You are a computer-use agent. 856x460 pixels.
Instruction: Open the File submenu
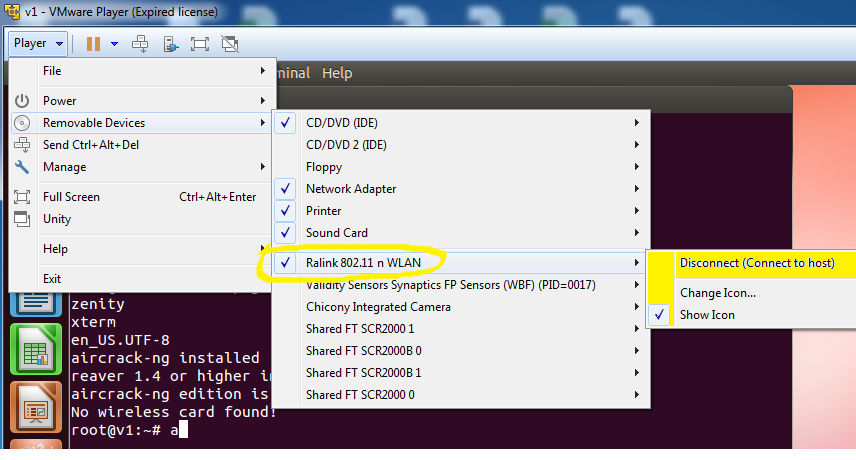[x=142, y=71]
